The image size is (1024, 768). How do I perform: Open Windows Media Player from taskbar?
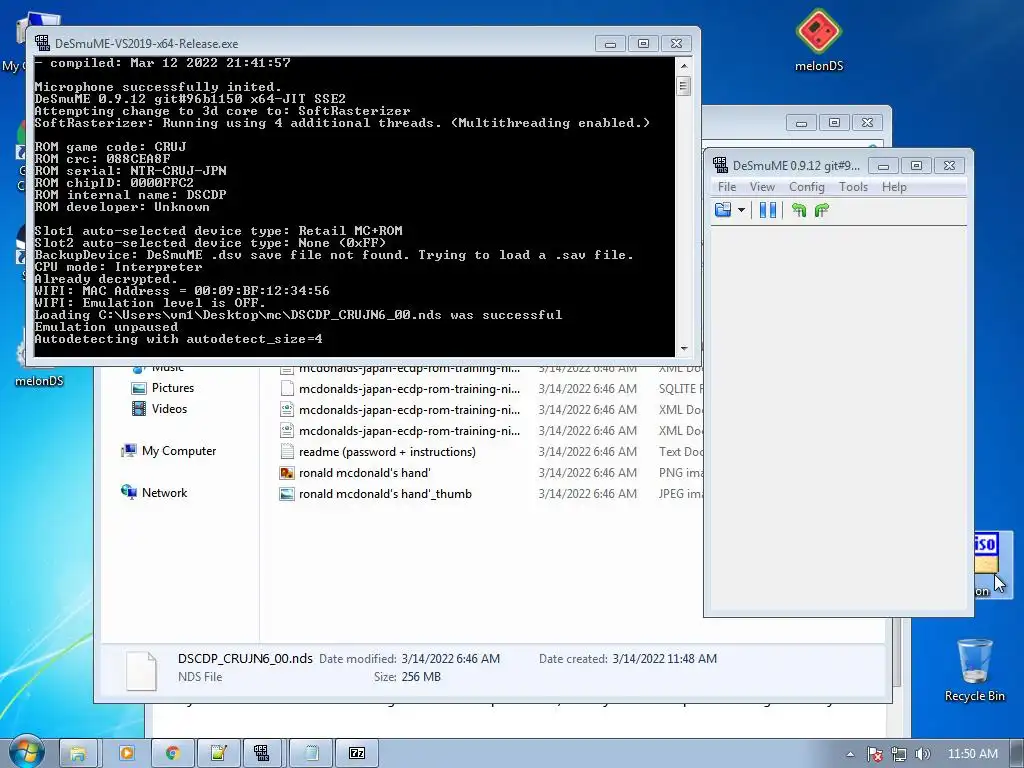pyautogui.click(x=127, y=753)
